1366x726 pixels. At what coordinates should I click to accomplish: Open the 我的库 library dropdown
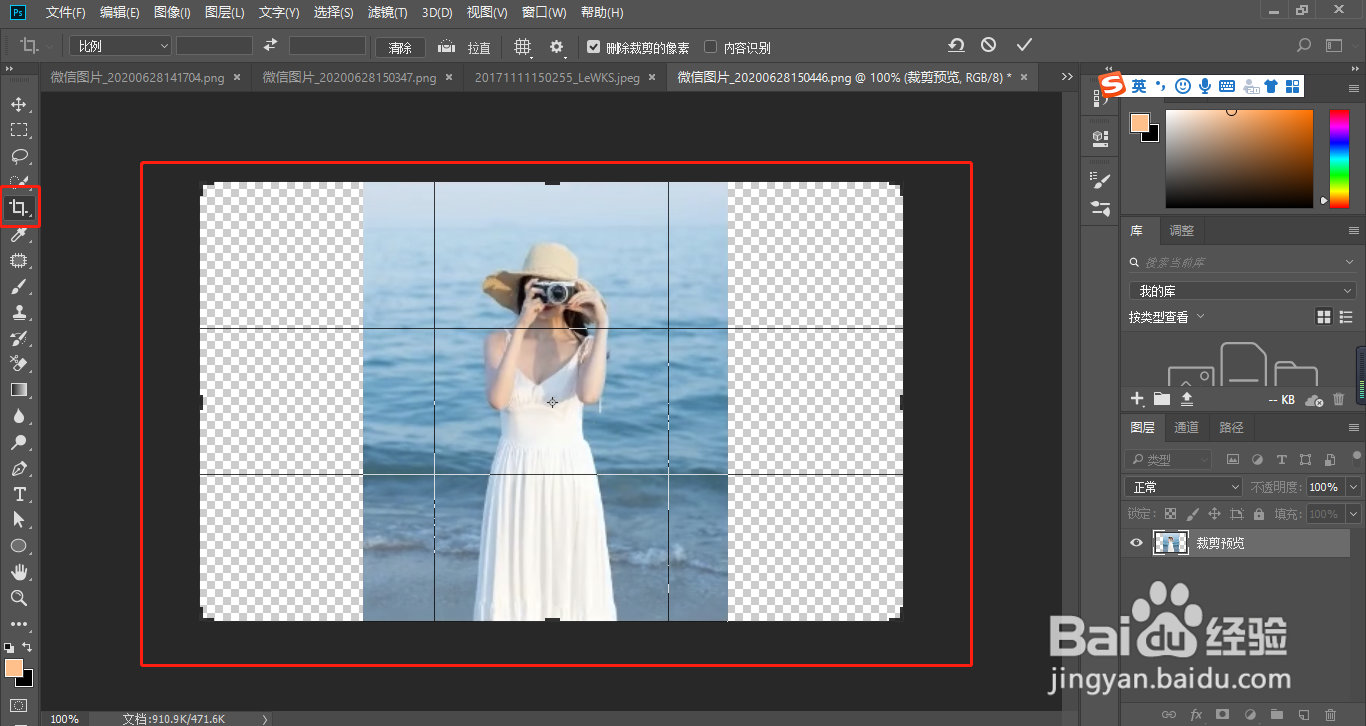click(x=1242, y=291)
